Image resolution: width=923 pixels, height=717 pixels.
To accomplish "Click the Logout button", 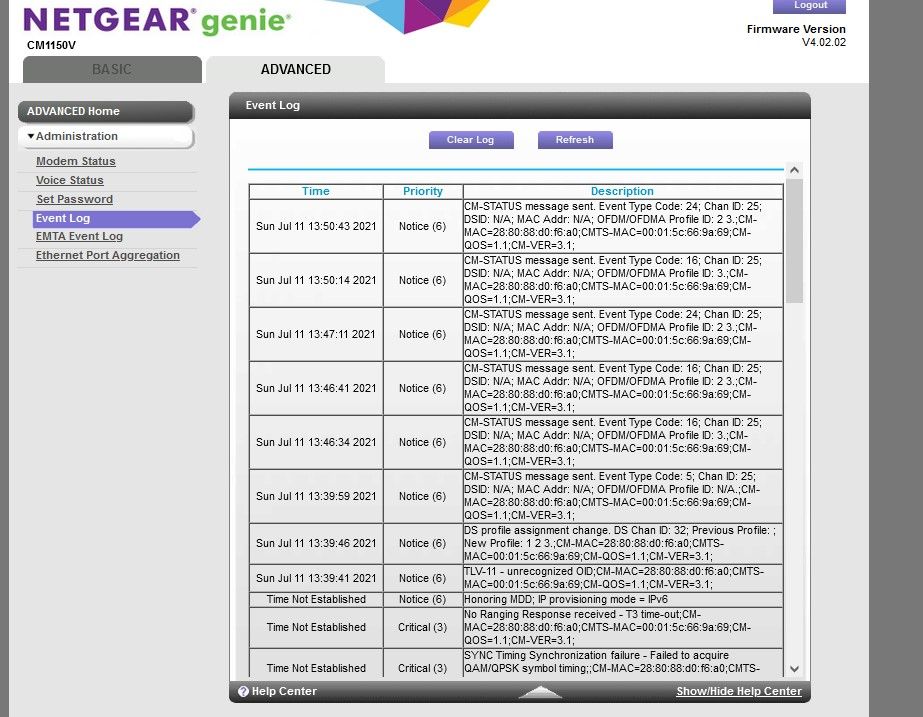I will (809, 5).
